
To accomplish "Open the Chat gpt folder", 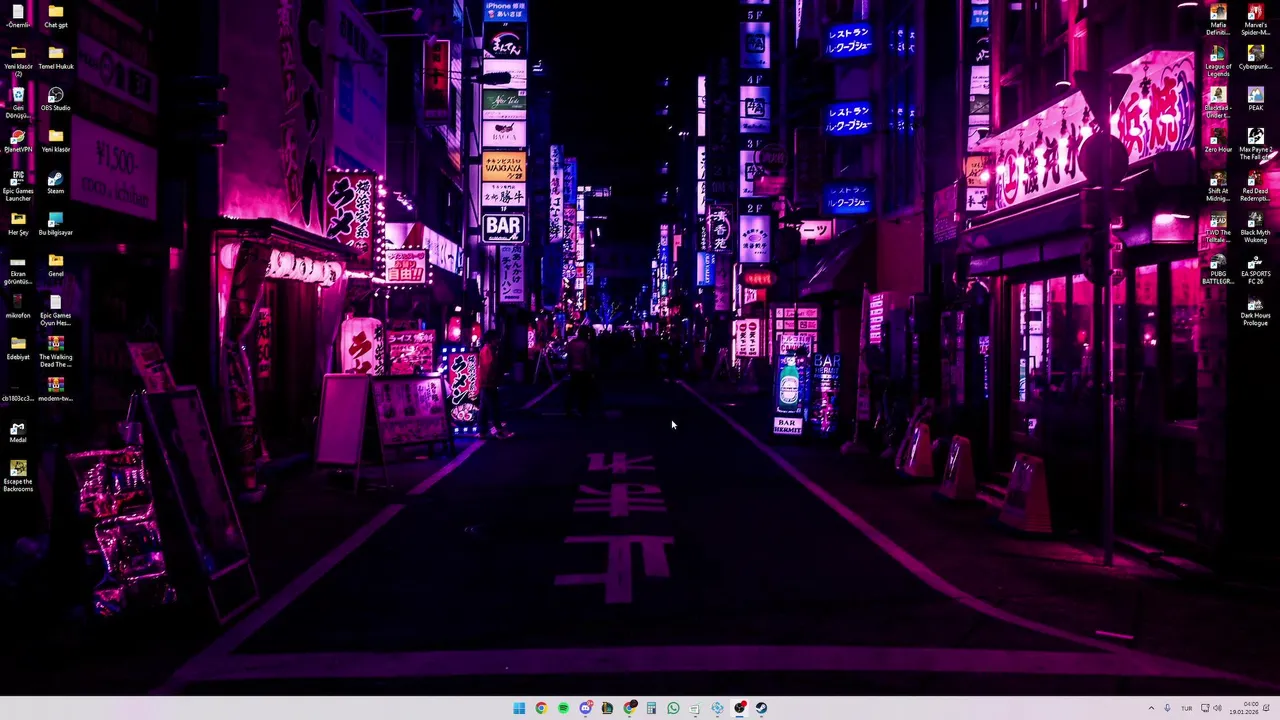I will click(x=56, y=16).
